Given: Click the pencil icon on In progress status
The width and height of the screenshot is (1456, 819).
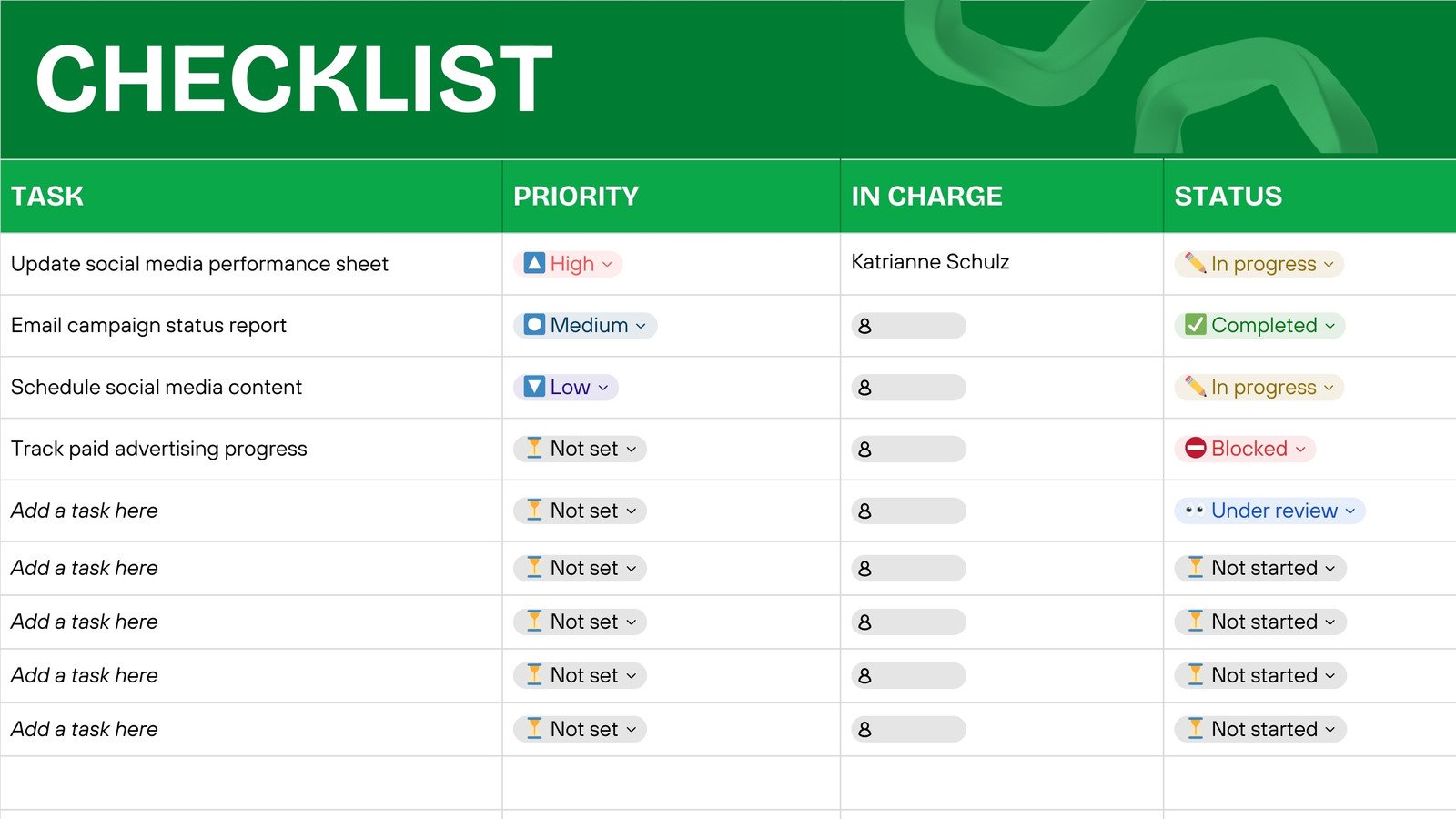Looking at the screenshot, I should [x=1195, y=264].
